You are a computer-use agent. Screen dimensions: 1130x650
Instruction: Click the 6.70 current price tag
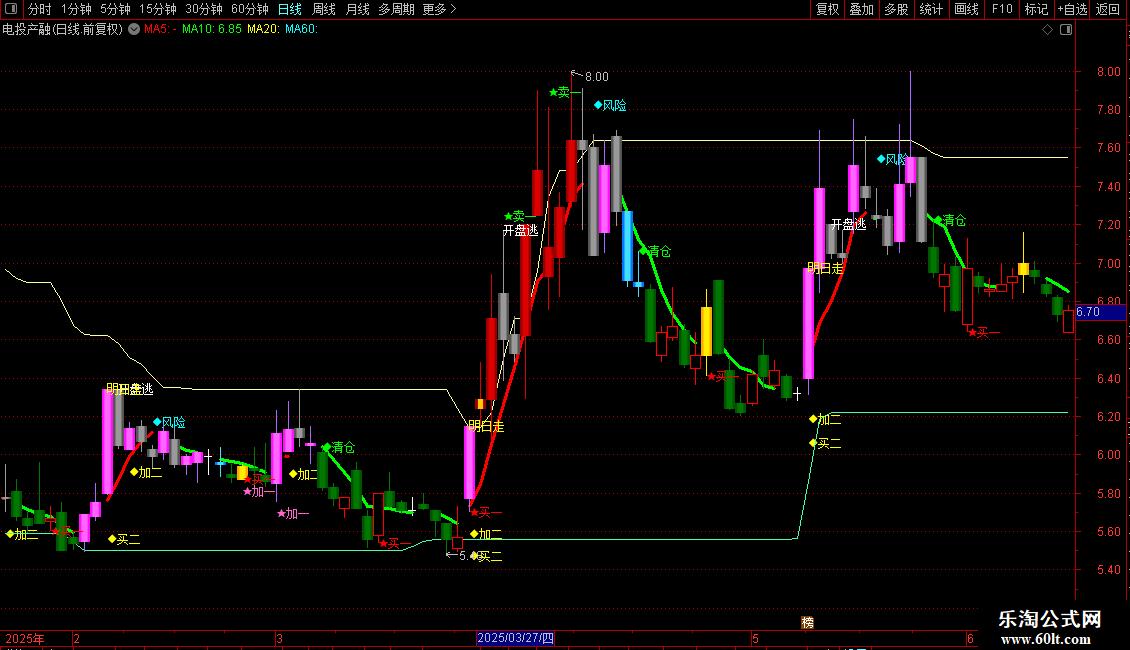[1100, 312]
